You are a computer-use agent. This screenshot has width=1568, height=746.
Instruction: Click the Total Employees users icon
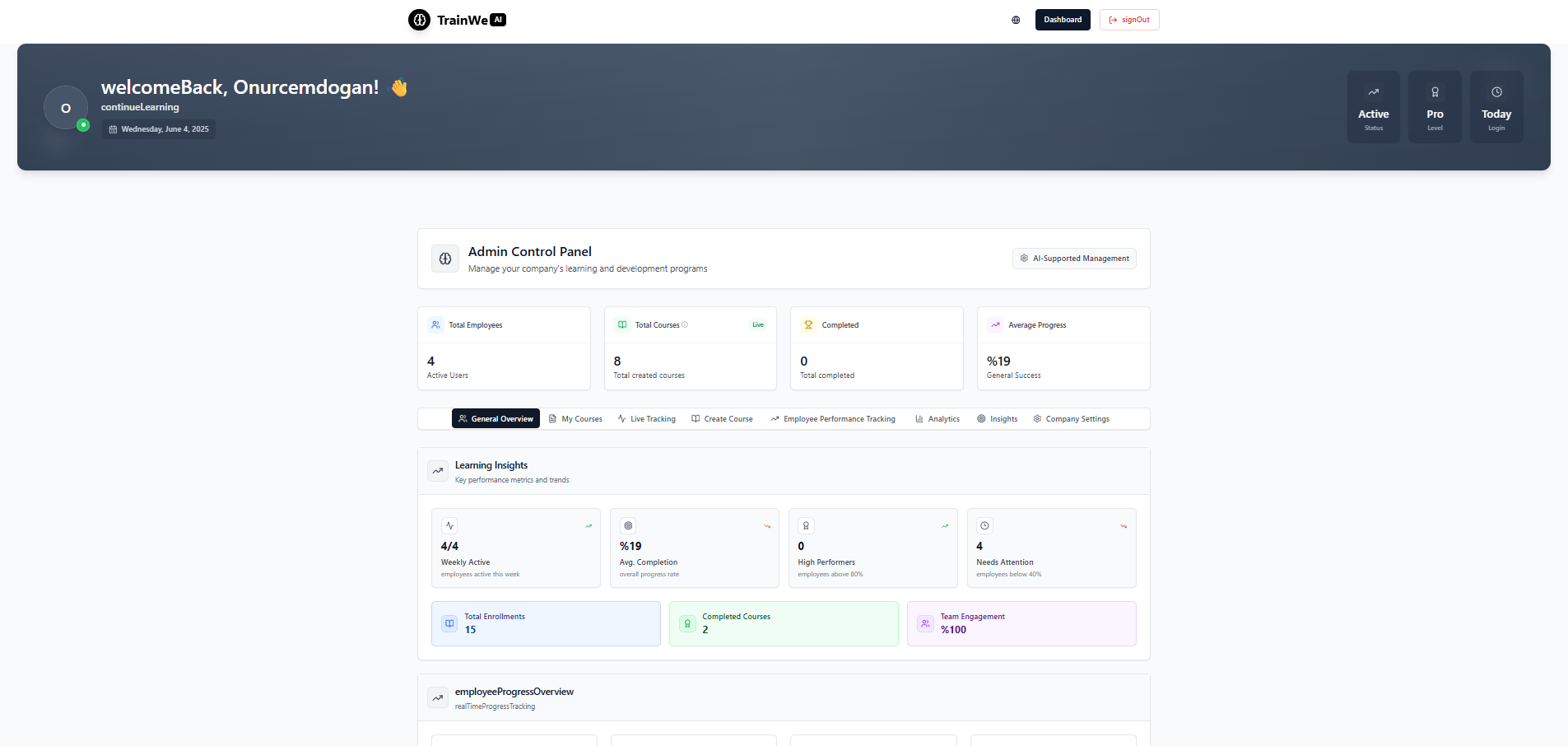click(435, 325)
